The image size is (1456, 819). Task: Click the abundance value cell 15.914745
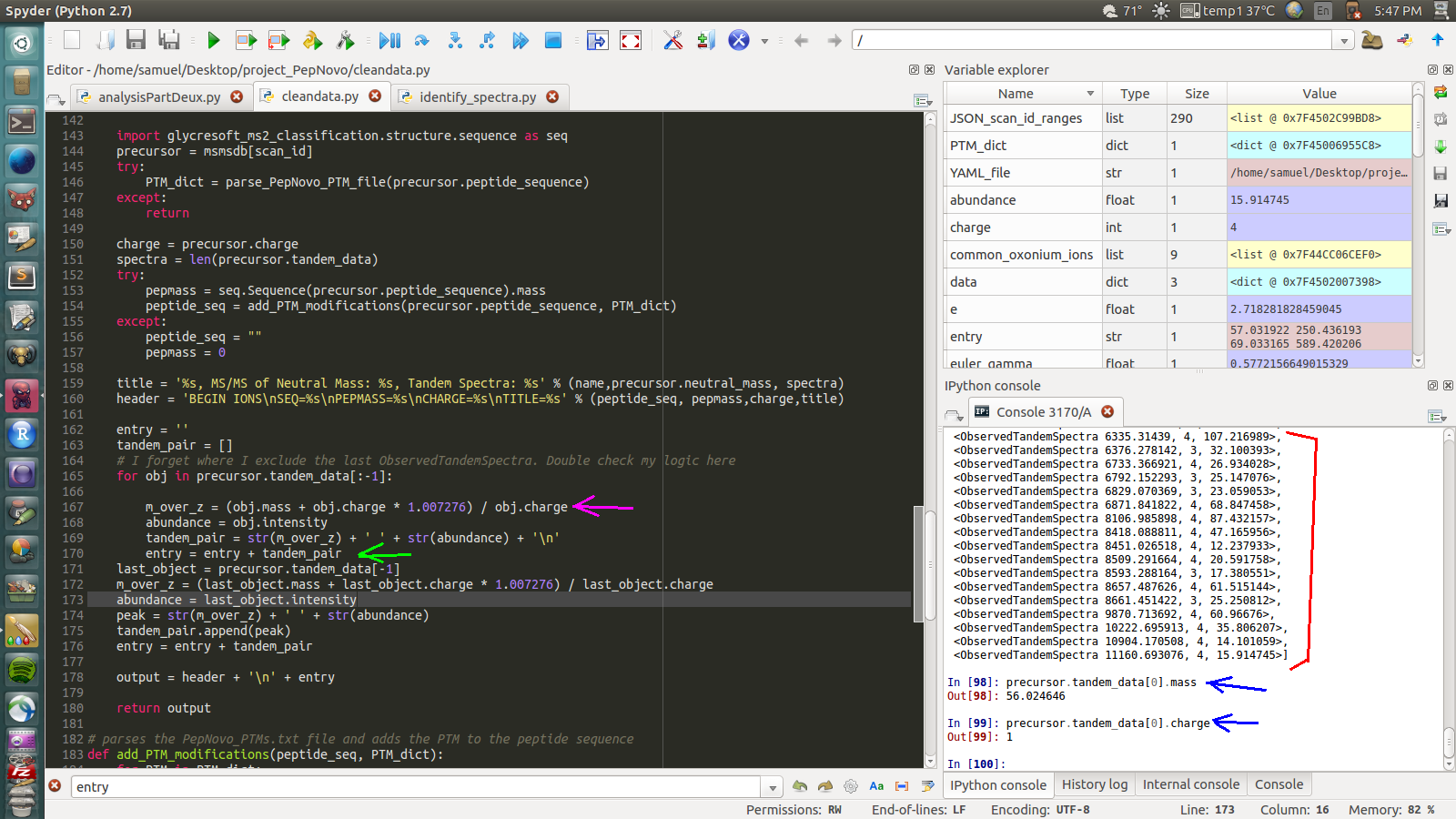click(x=1319, y=200)
